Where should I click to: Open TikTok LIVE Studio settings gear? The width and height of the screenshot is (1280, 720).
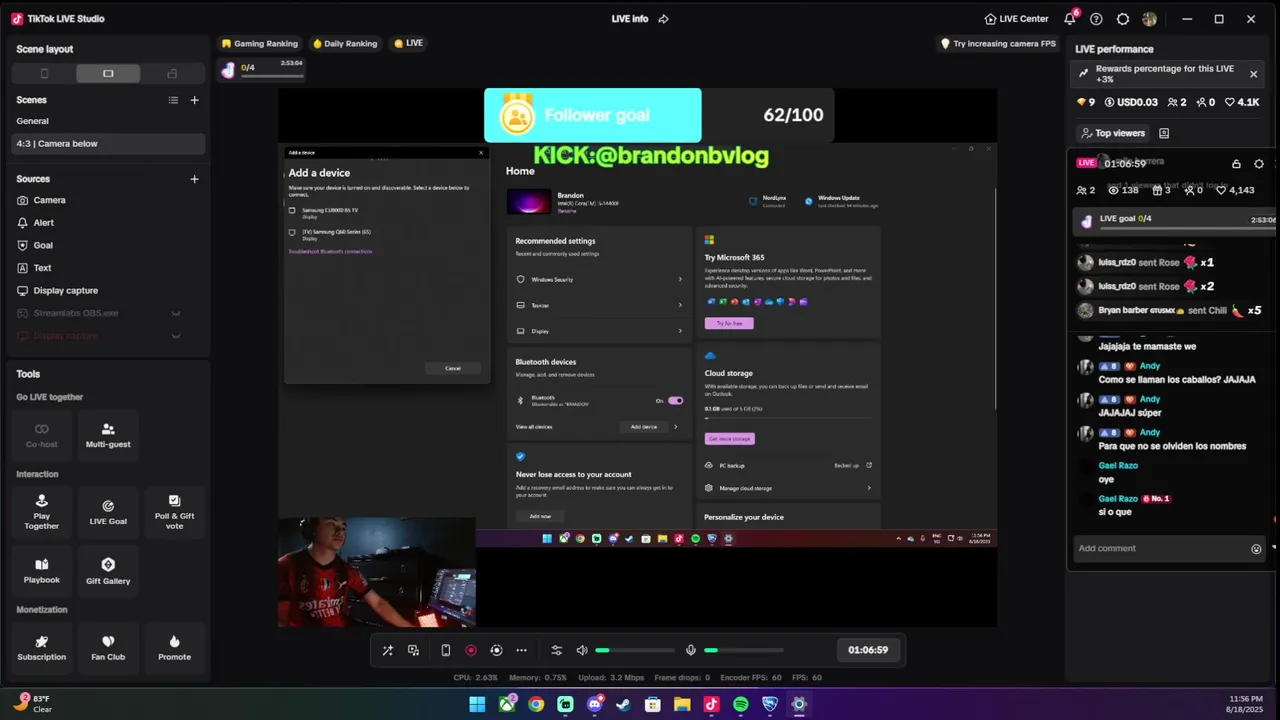(x=1123, y=19)
